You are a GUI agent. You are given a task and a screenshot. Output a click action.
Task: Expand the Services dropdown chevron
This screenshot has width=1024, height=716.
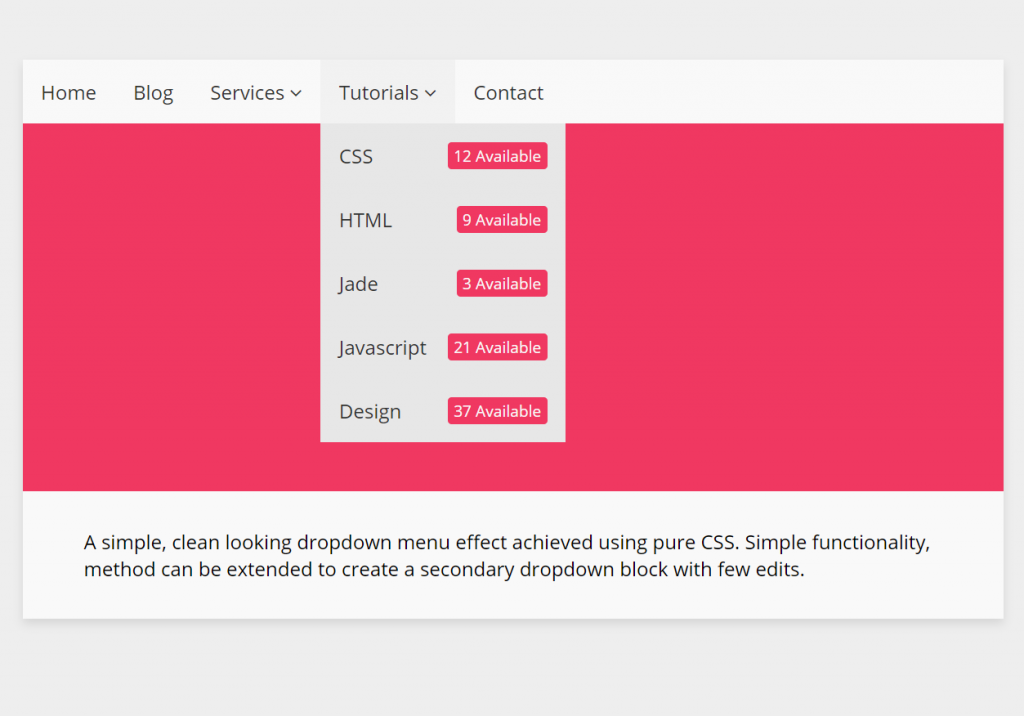(297, 93)
